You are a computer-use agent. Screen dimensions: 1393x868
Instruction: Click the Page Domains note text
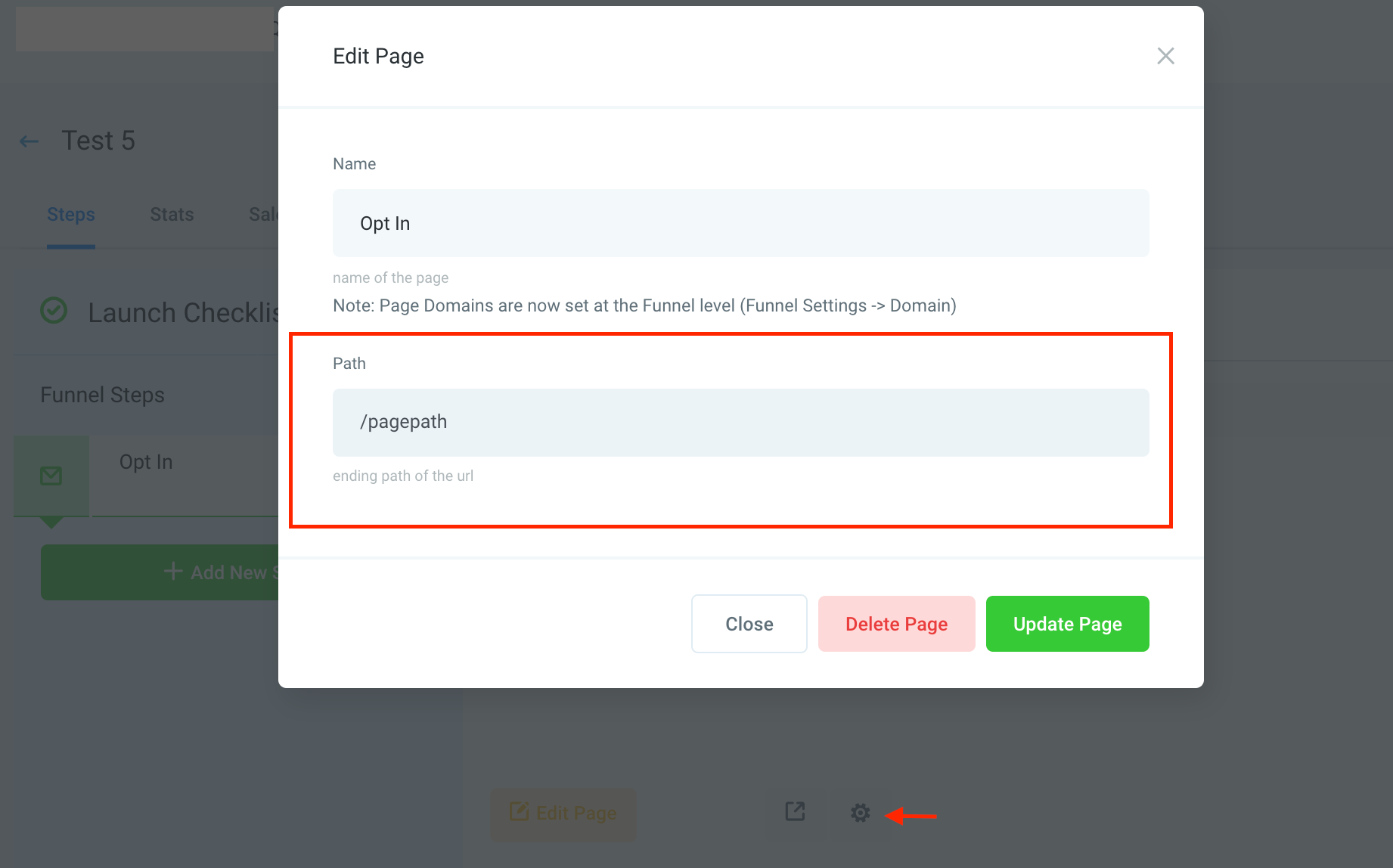click(644, 305)
